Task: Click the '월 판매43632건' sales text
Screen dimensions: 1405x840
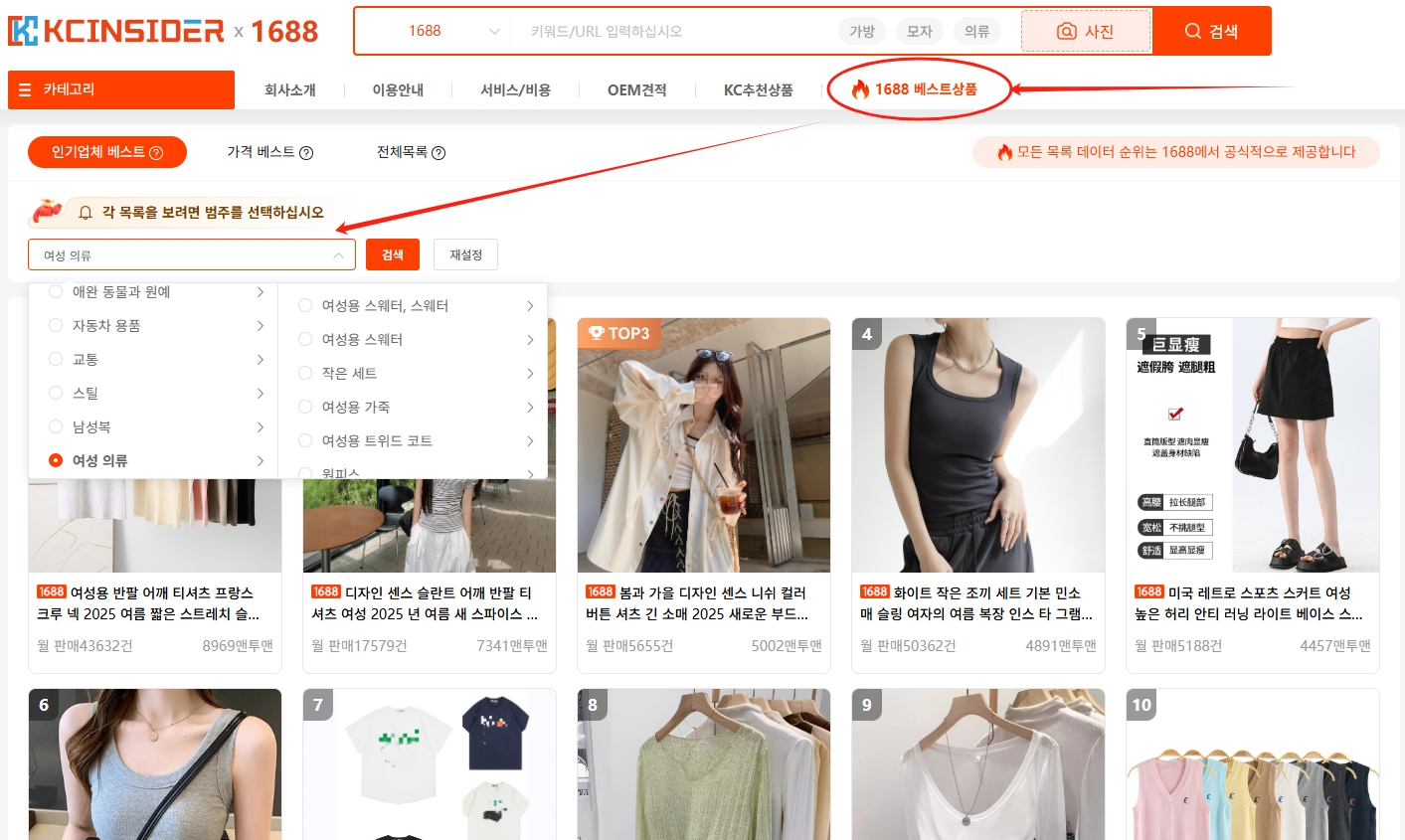Action: [85, 646]
